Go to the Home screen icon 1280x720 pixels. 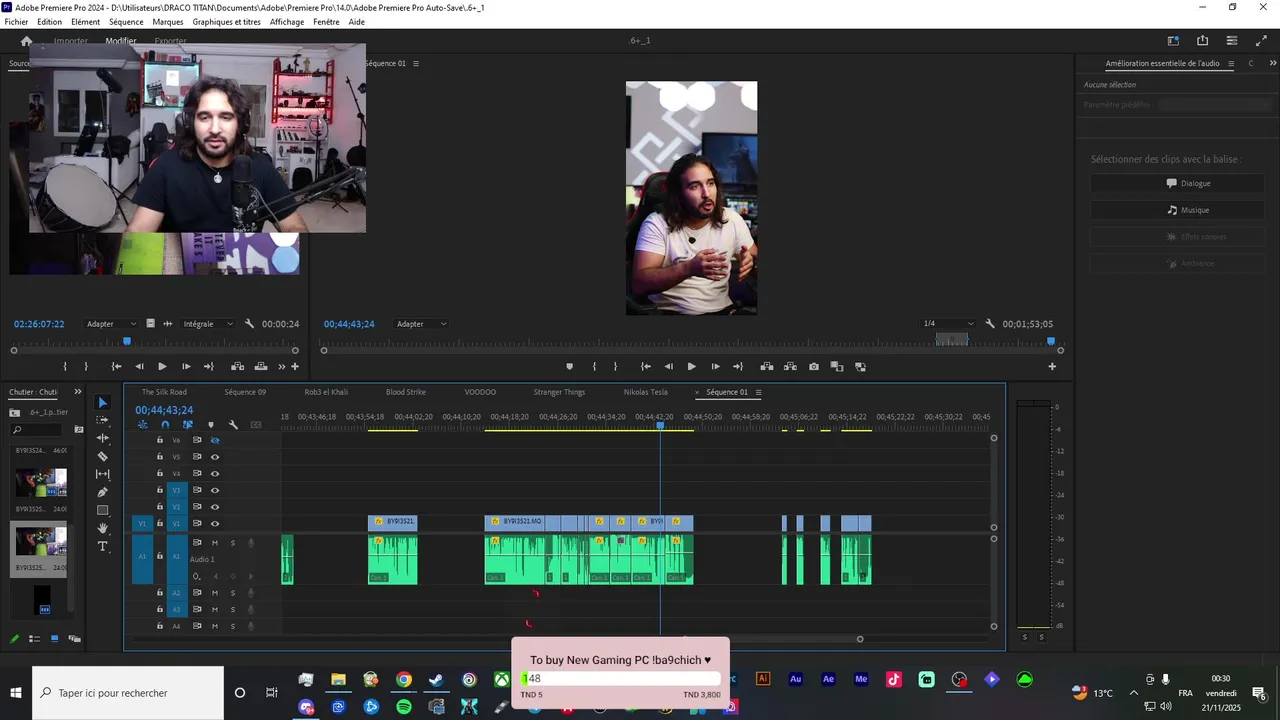click(x=27, y=41)
